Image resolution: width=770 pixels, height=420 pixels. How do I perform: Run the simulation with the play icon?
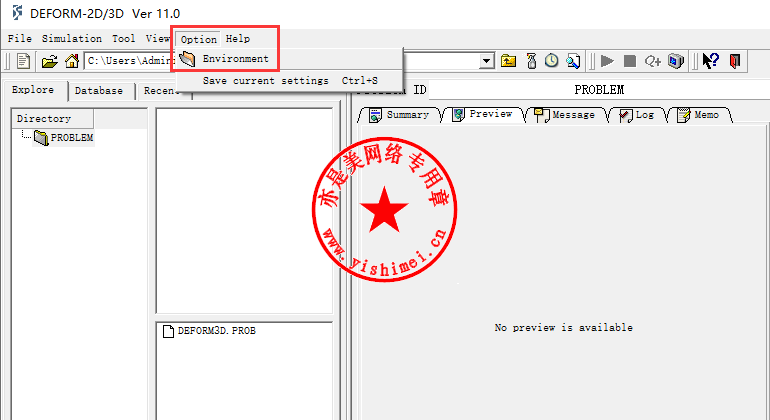607,61
